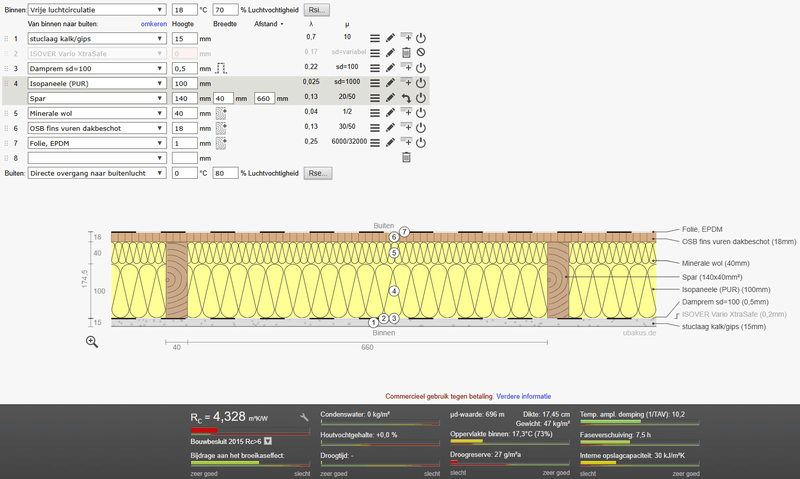Open the Binnen Vrije luchtcirculatie dropdown
Viewport: 800px width, 479px height.
pyautogui.click(x=97, y=10)
